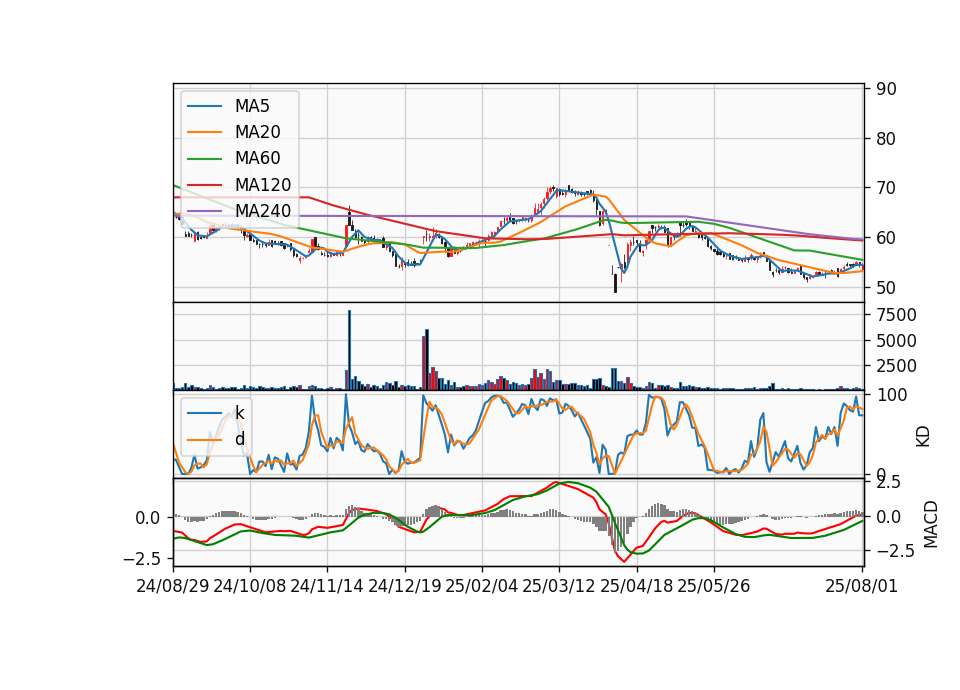Click the MA60 legend label

pos(257,158)
